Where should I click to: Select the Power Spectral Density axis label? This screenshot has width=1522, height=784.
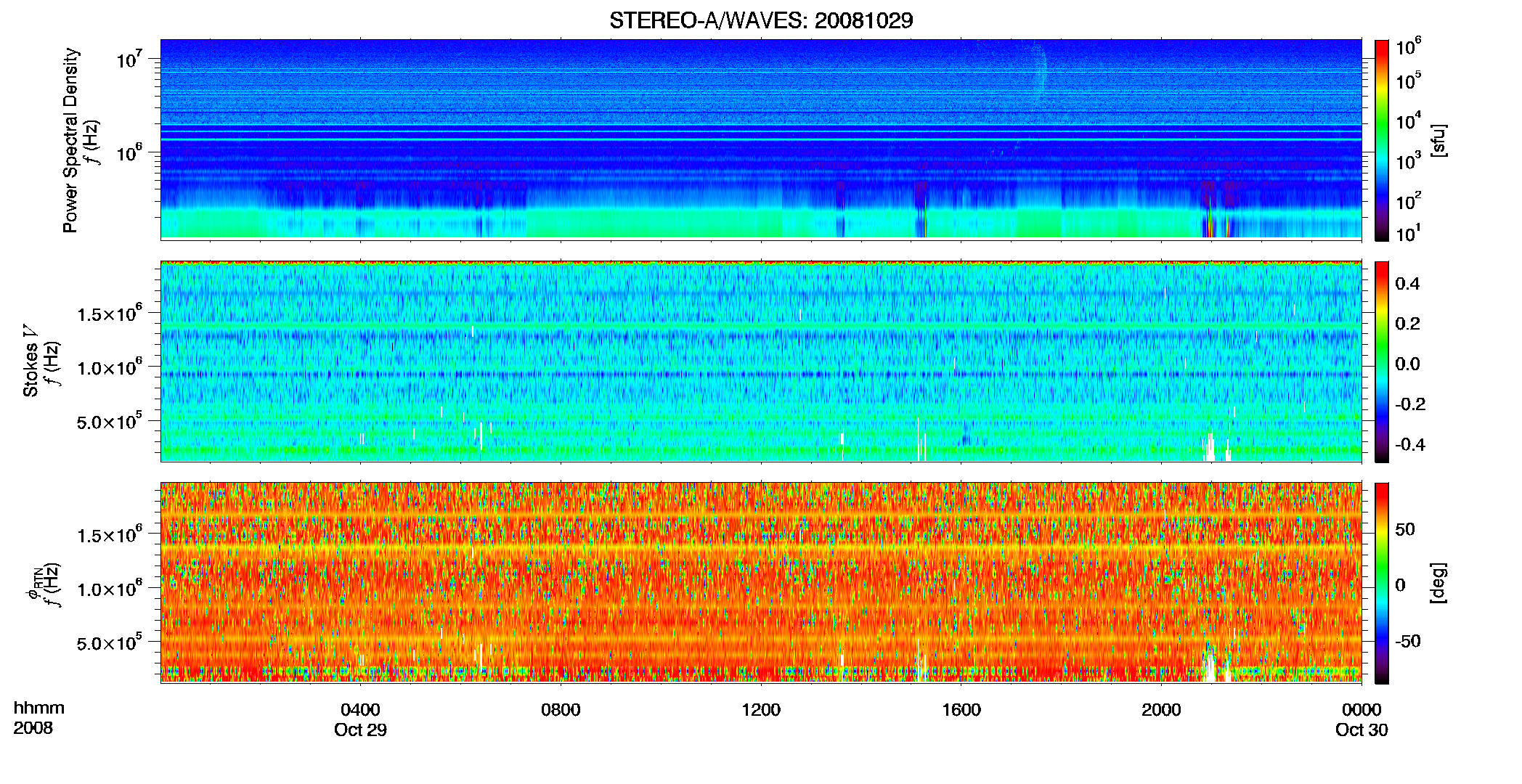(x=70, y=140)
